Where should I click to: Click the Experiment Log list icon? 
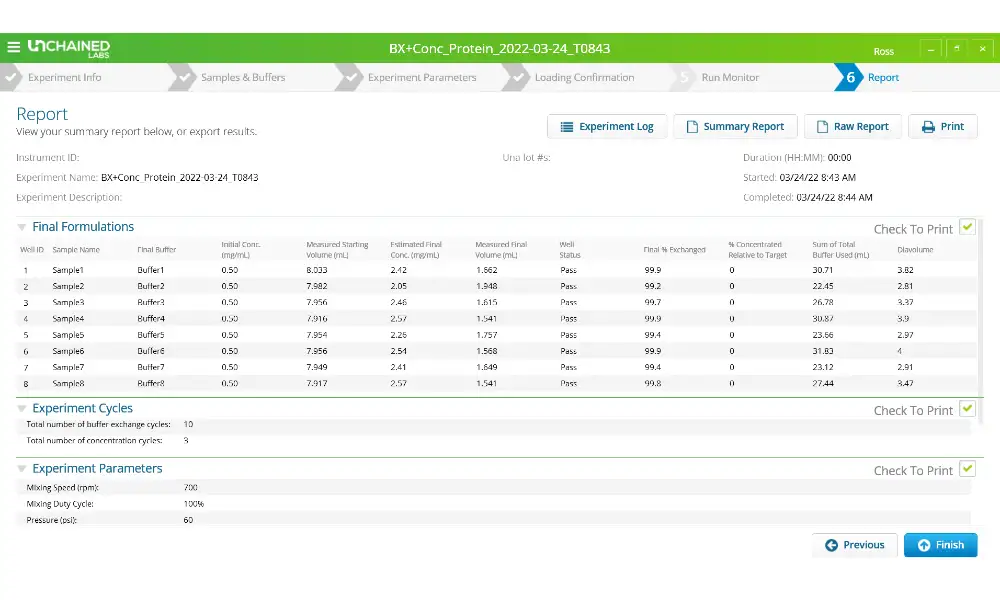point(567,127)
